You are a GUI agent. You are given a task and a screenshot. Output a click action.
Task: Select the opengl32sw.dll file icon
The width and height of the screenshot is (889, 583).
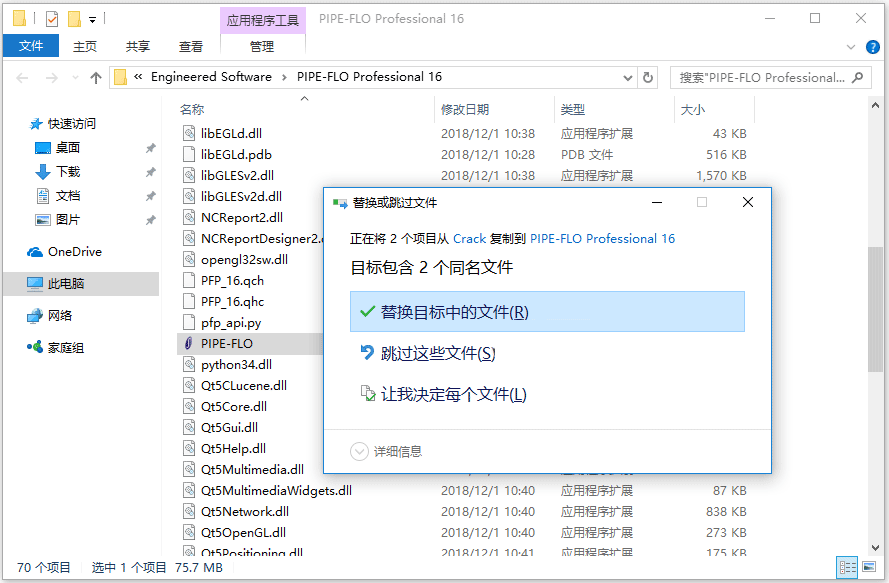coord(189,259)
